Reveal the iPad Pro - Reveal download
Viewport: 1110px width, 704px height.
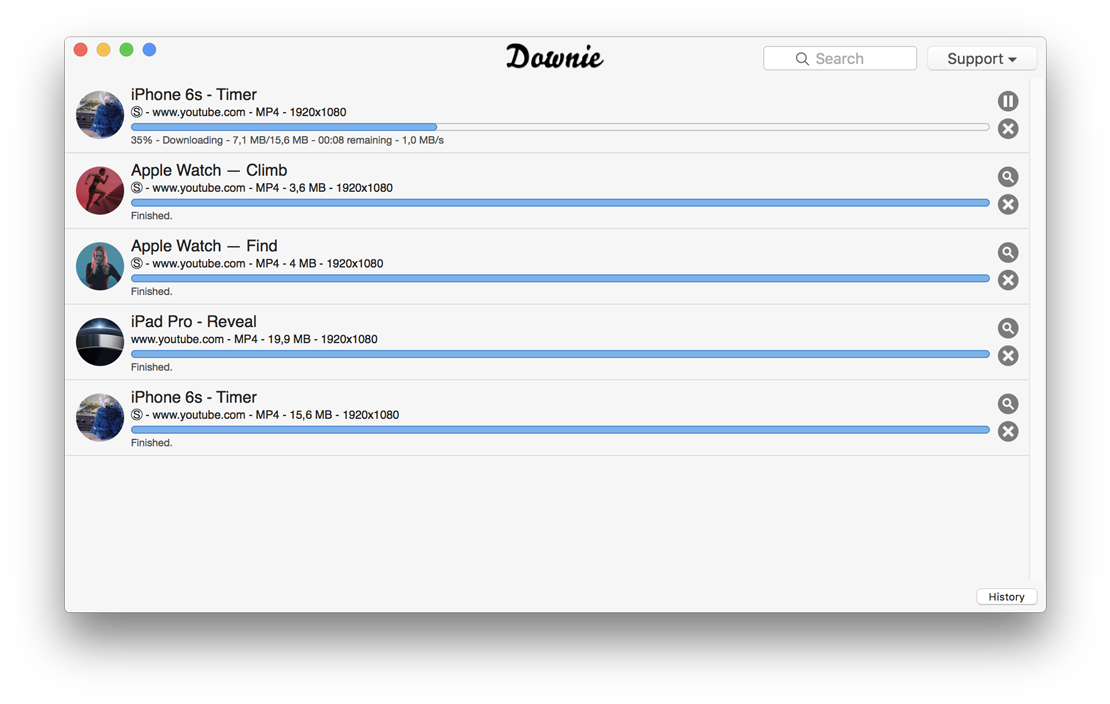[x=1008, y=327]
